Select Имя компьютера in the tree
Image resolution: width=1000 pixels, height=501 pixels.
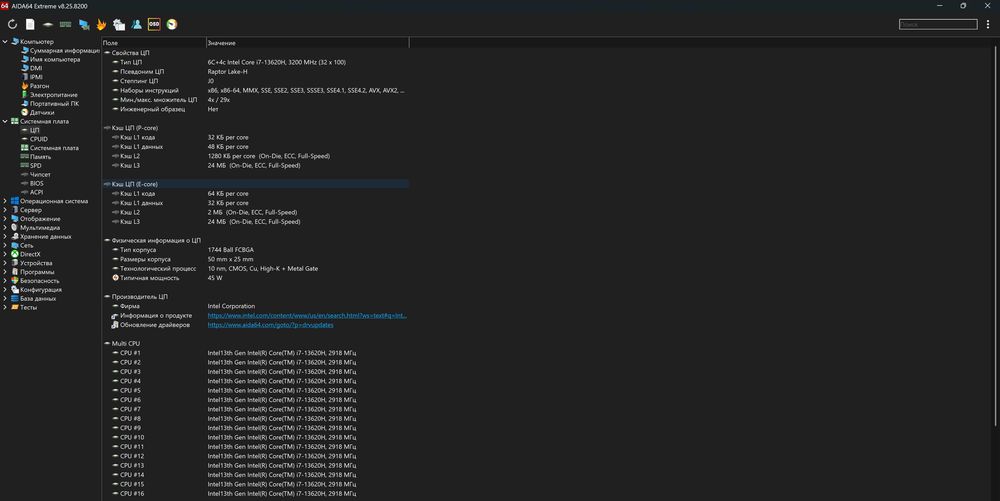pyautogui.click(x=55, y=59)
